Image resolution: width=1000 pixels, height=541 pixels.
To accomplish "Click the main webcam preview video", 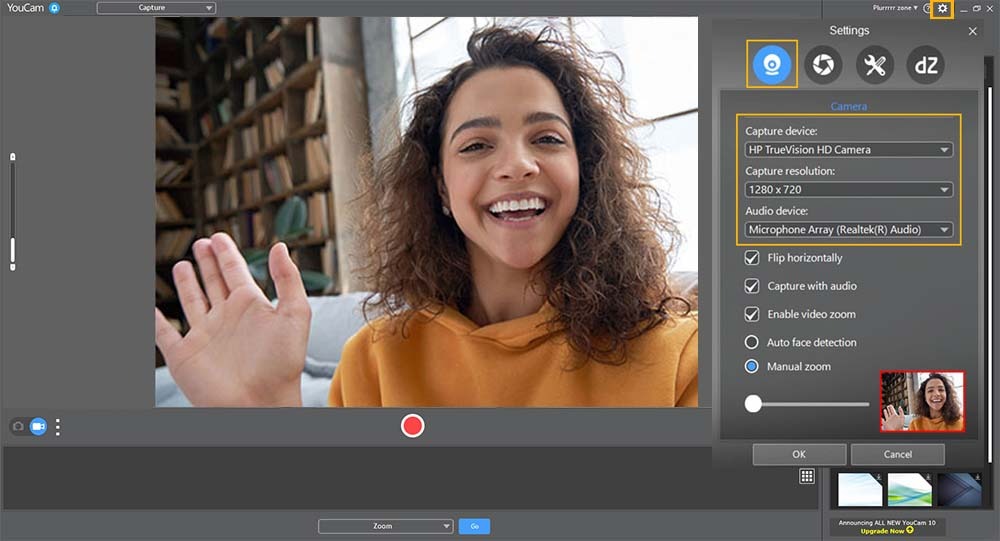I will click(427, 212).
